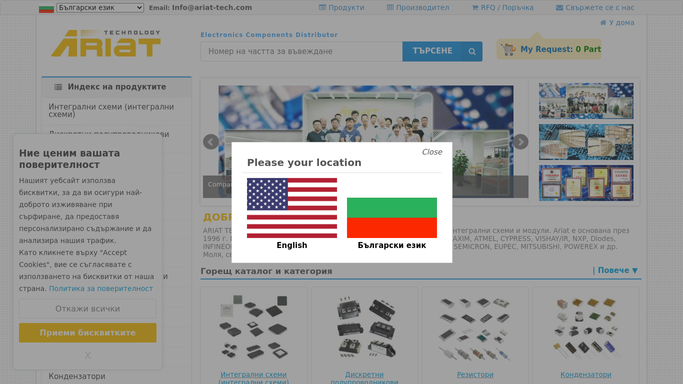The width and height of the screenshot is (683, 384).
Task: Open the certificates thumbnail
Action: [x=586, y=183]
